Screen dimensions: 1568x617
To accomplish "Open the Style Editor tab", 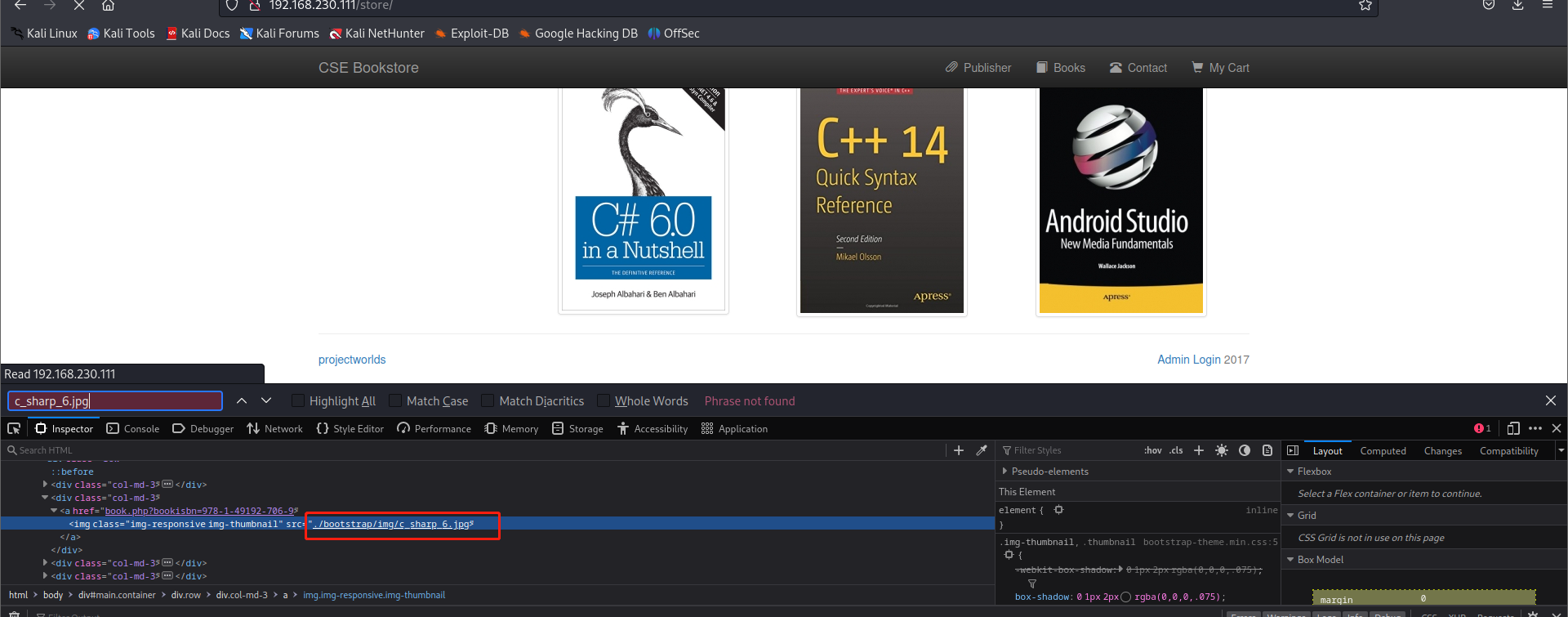I will coord(350,428).
